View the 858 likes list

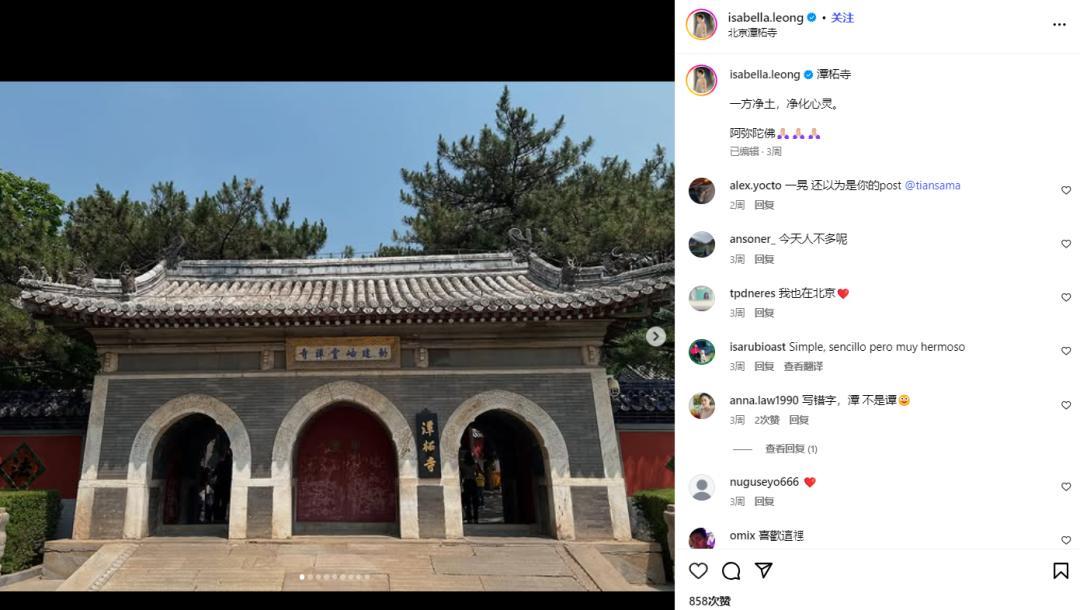click(709, 601)
